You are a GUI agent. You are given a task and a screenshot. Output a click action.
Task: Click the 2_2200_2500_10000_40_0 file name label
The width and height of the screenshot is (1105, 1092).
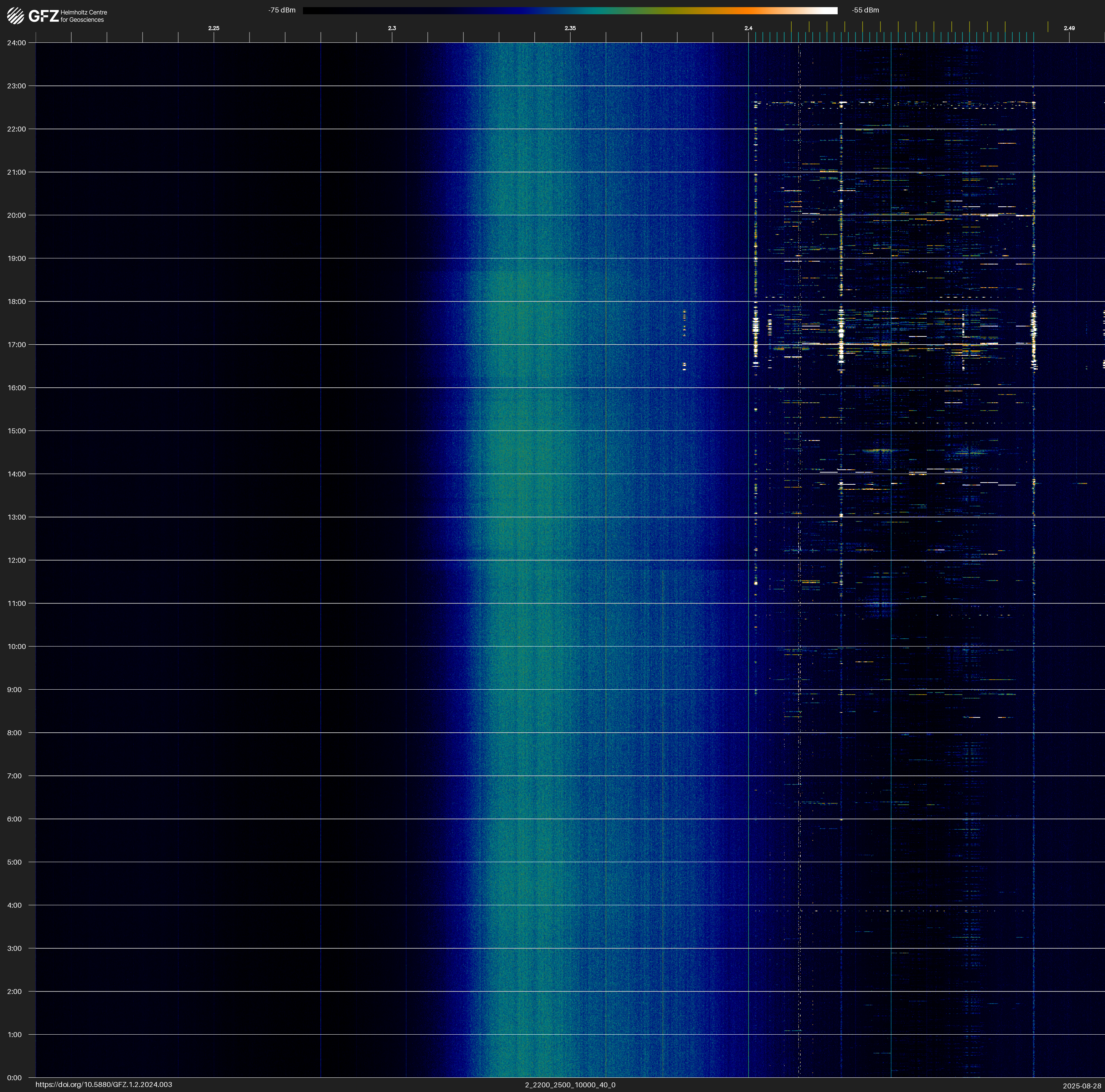coord(570,1085)
